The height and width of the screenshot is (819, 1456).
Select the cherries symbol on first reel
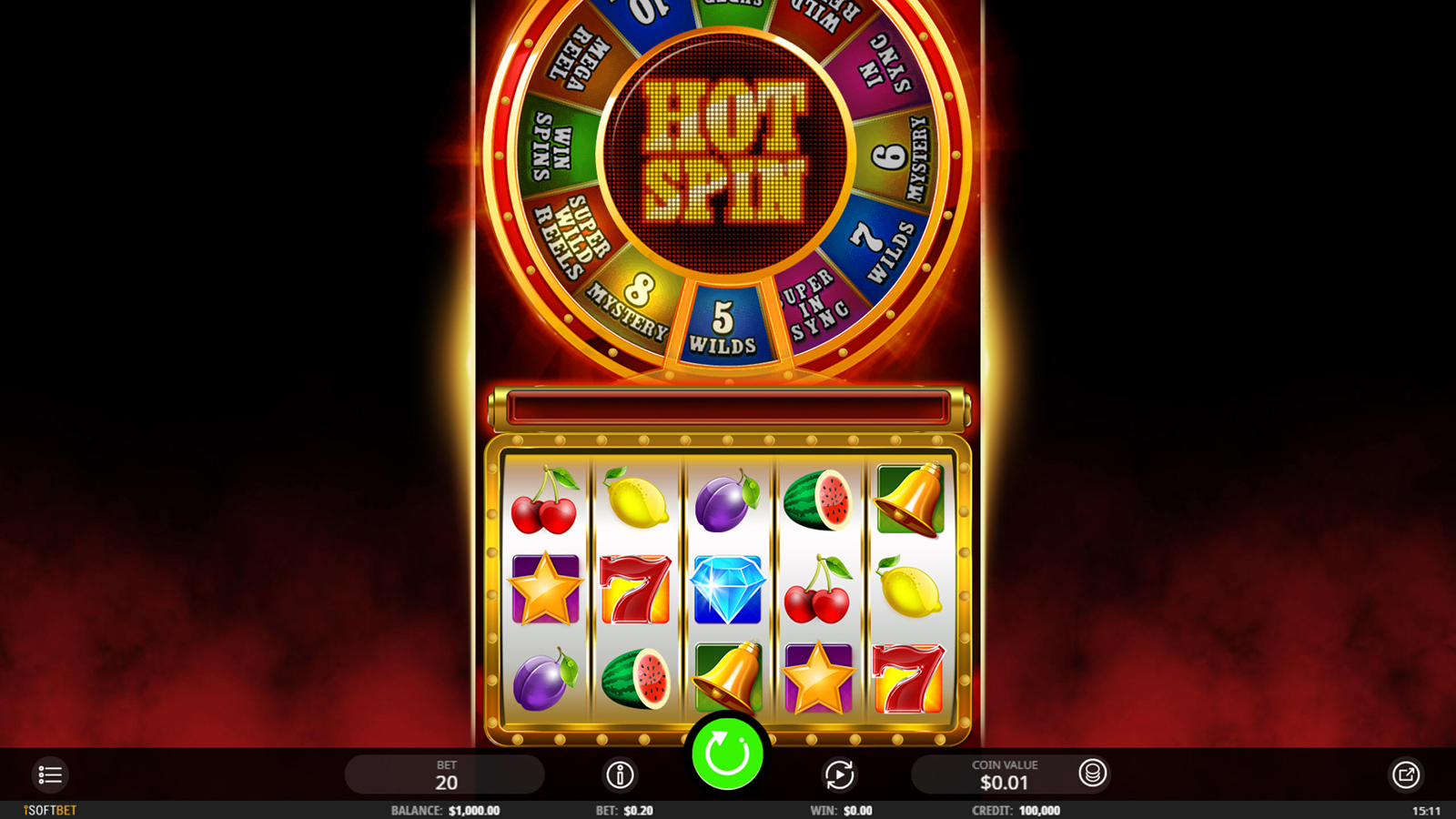click(x=544, y=500)
